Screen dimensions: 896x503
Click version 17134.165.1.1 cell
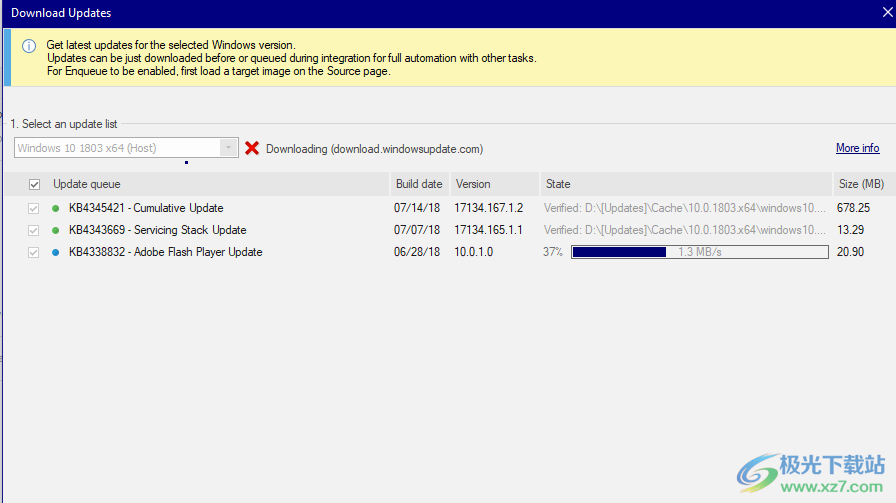click(x=489, y=230)
